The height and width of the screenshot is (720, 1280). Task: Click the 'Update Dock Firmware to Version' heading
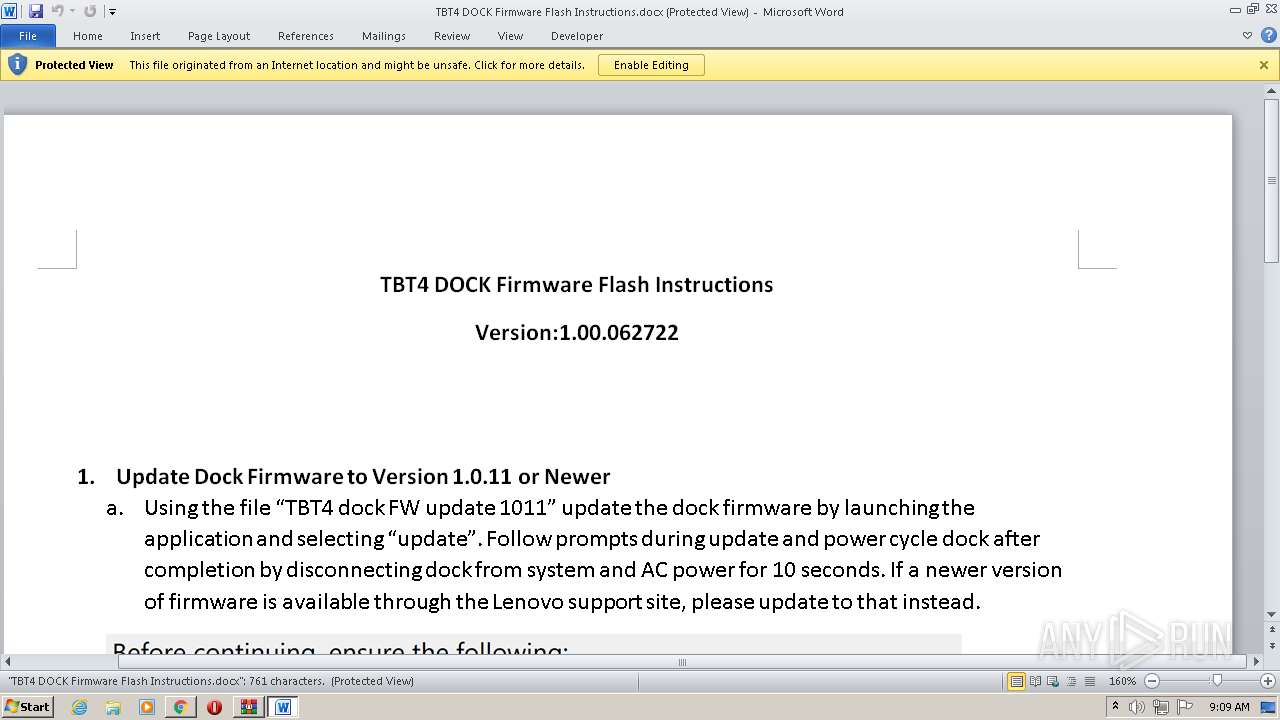pyautogui.click(x=363, y=476)
